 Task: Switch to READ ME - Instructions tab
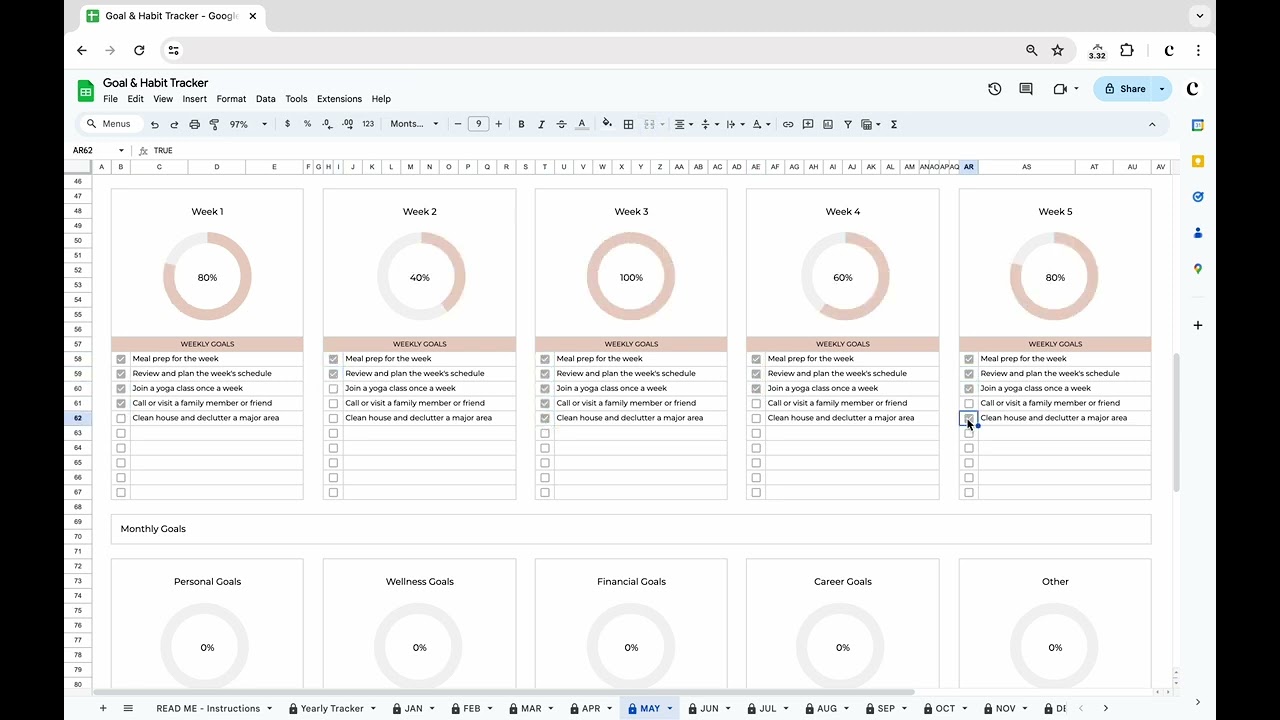click(x=208, y=708)
